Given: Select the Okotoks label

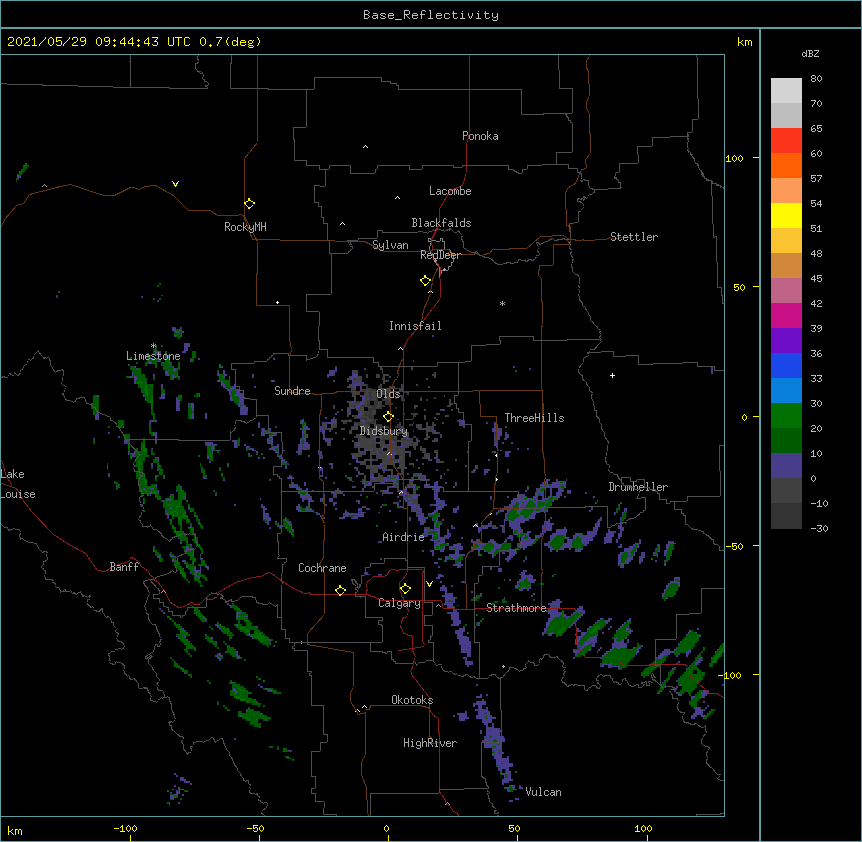Looking at the screenshot, I should (412, 700).
